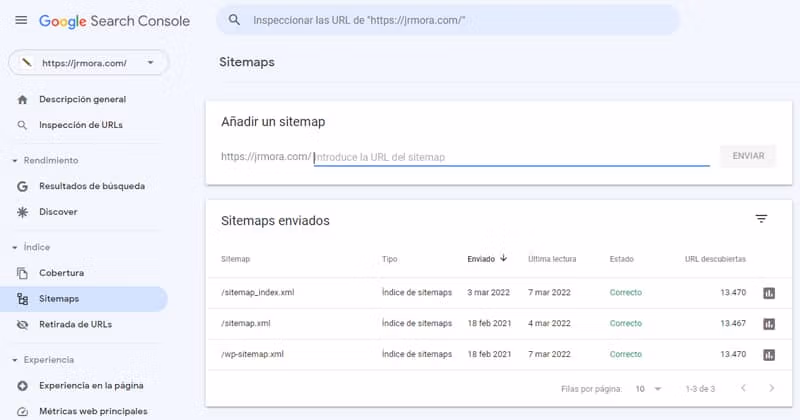
Task: Open the /sitemap_index.xml row
Action: click(499, 293)
